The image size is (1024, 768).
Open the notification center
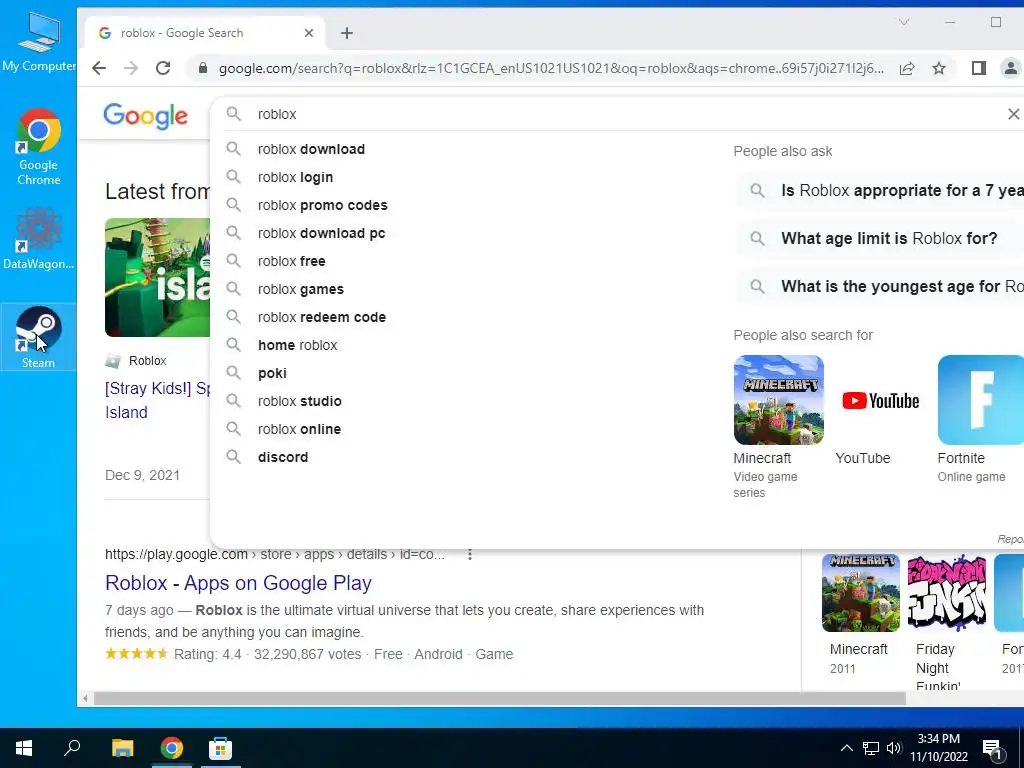(x=993, y=749)
